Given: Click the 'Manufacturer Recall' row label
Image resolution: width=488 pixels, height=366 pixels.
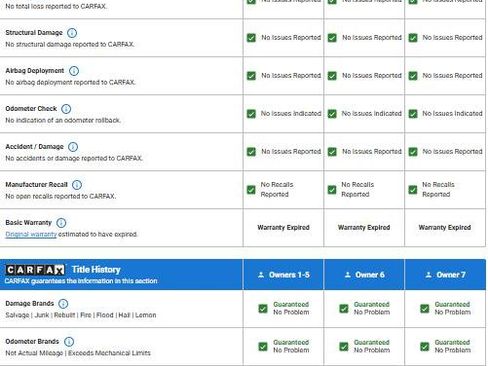Looking at the screenshot, I should pos(36,185).
